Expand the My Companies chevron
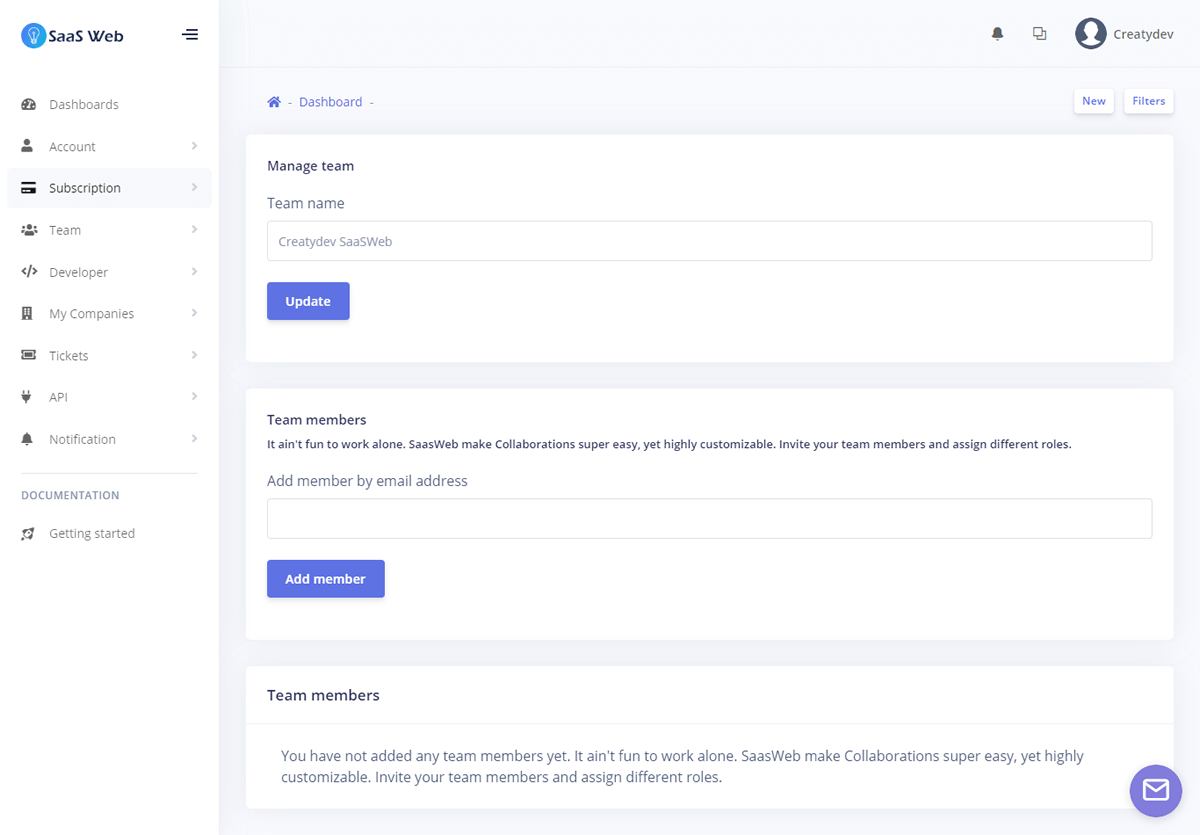Image resolution: width=1200 pixels, height=835 pixels. [194, 314]
